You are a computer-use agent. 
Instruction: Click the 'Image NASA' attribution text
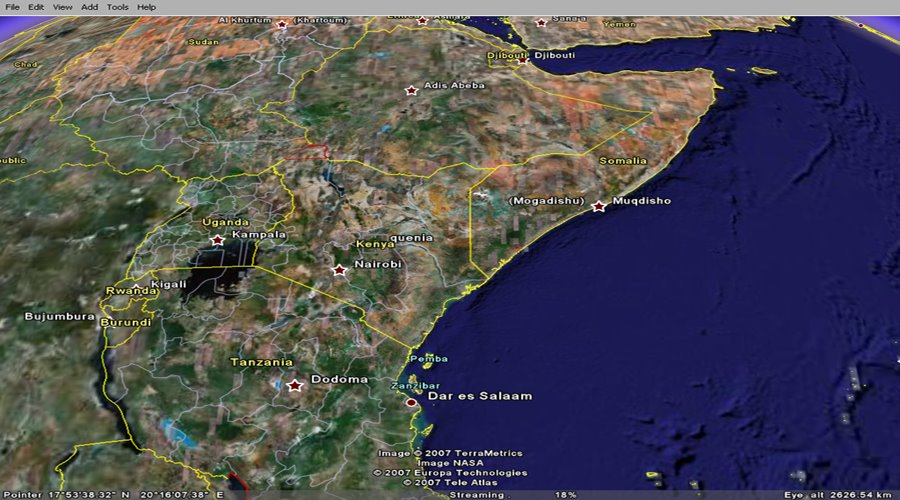pos(451,463)
